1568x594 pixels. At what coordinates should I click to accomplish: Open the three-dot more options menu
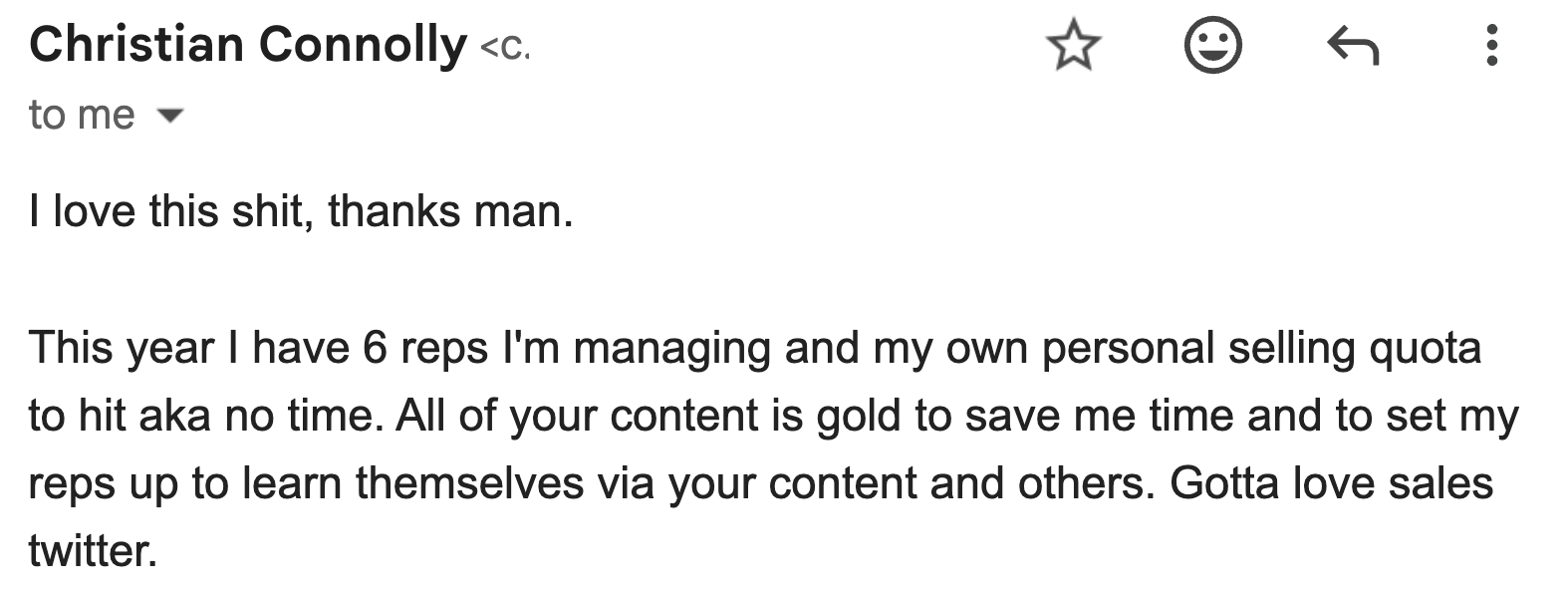click(x=1490, y=46)
